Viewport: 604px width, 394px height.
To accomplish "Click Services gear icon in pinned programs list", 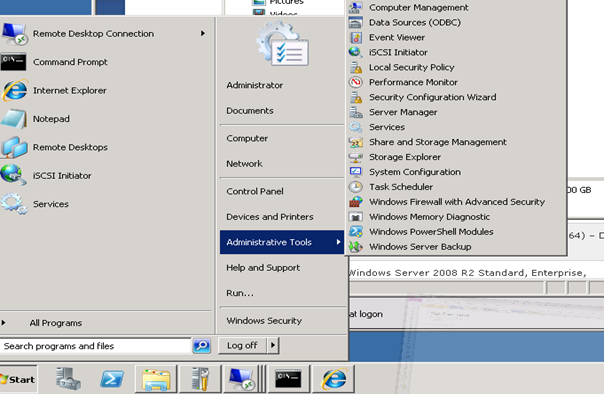I will click(x=14, y=204).
